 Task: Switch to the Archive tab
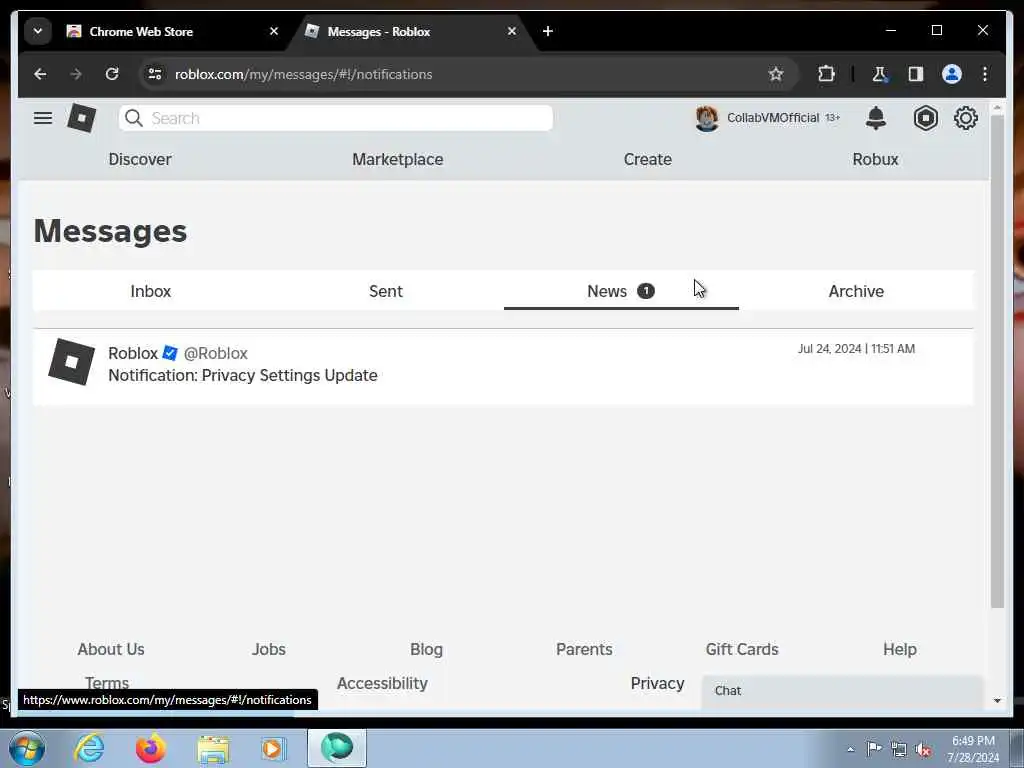(x=856, y=291)
